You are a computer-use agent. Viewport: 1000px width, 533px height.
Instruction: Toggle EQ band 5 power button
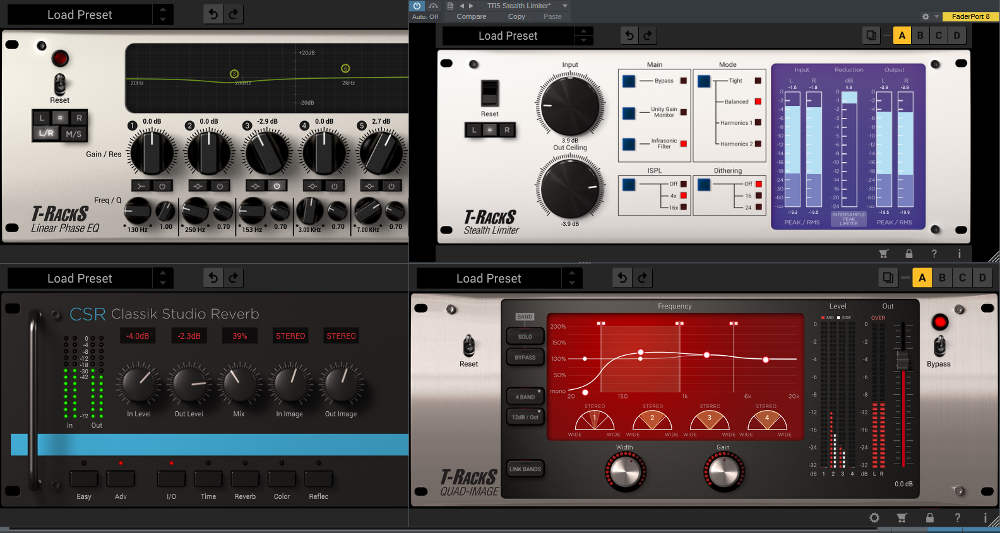(391, 186)
